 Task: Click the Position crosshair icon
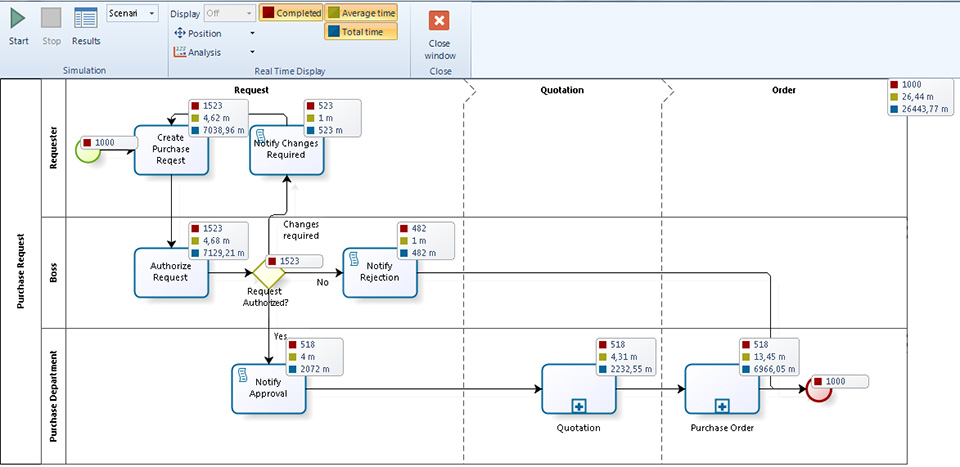coord(179,33)
